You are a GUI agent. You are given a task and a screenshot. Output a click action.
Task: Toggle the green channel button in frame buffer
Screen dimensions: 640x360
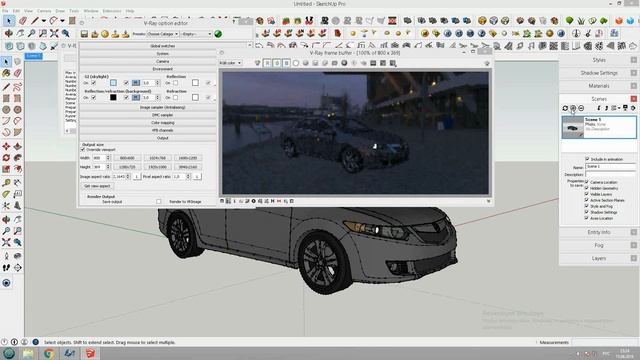[x=277, y=63]
